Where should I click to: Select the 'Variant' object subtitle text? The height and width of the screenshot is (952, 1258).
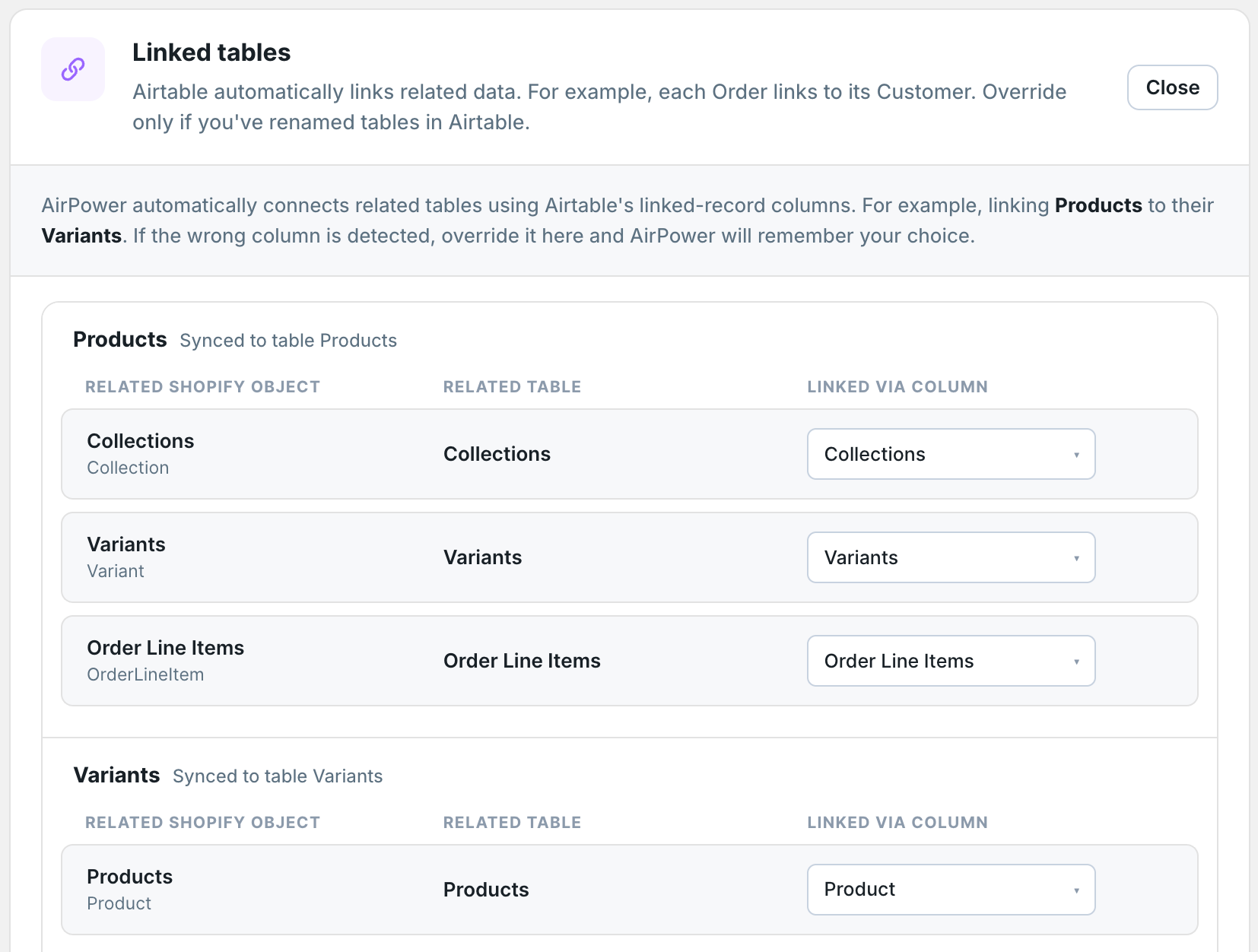(116, 571)
